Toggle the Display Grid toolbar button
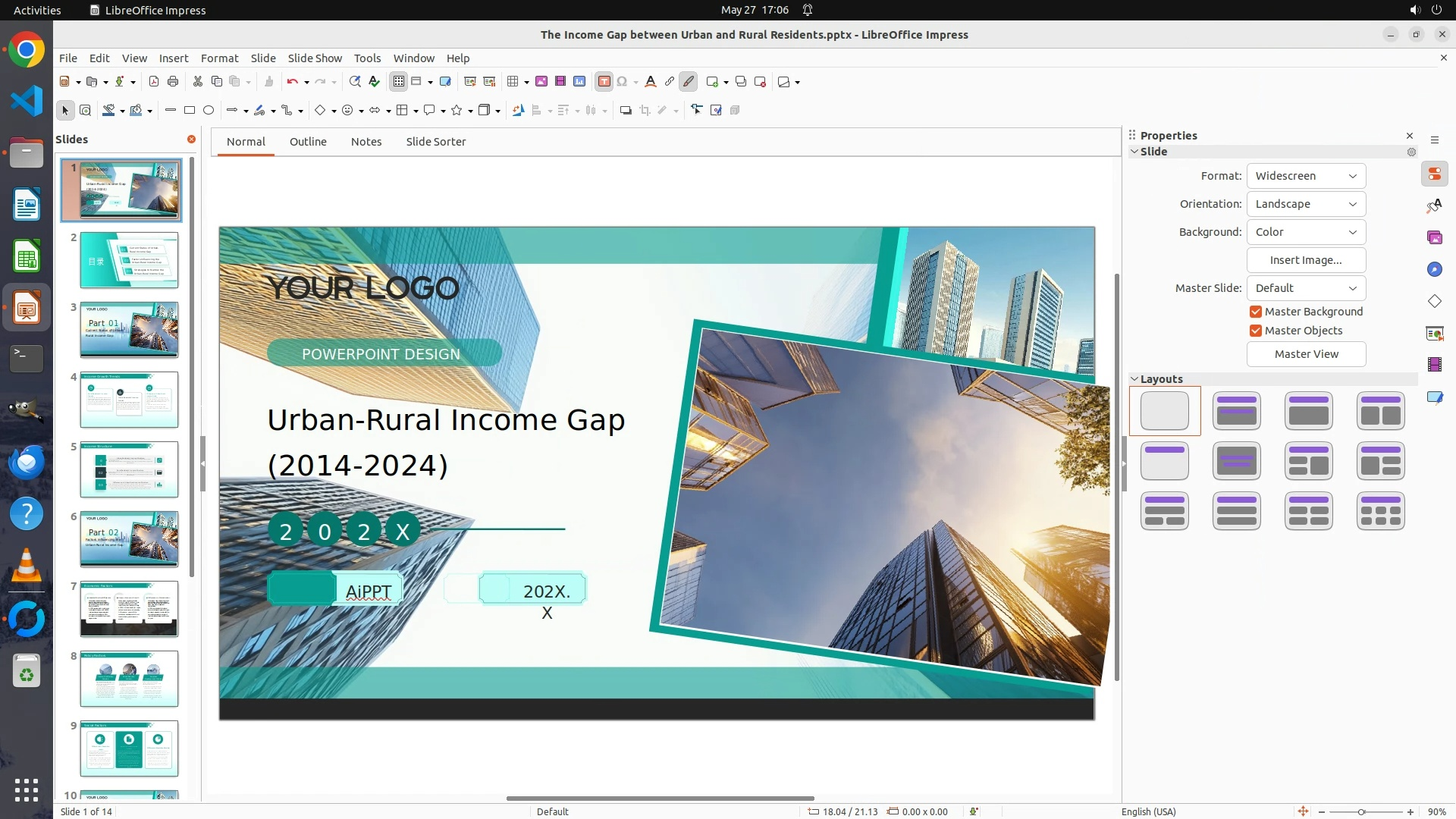The width and height of the screenshot is (1456, 819). 399,82
